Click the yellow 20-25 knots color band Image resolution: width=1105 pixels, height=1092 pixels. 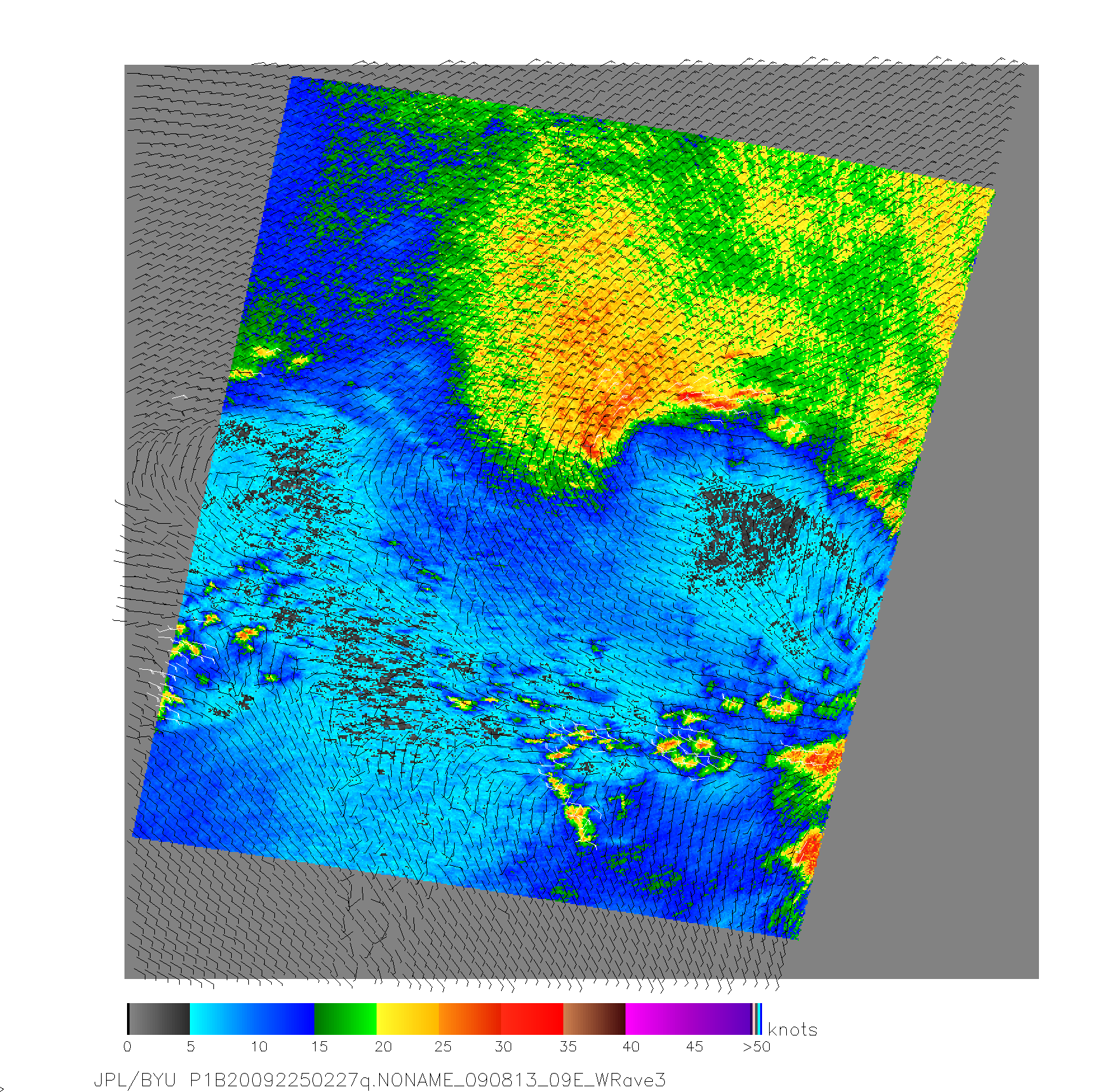click(x=408, y=1019)
